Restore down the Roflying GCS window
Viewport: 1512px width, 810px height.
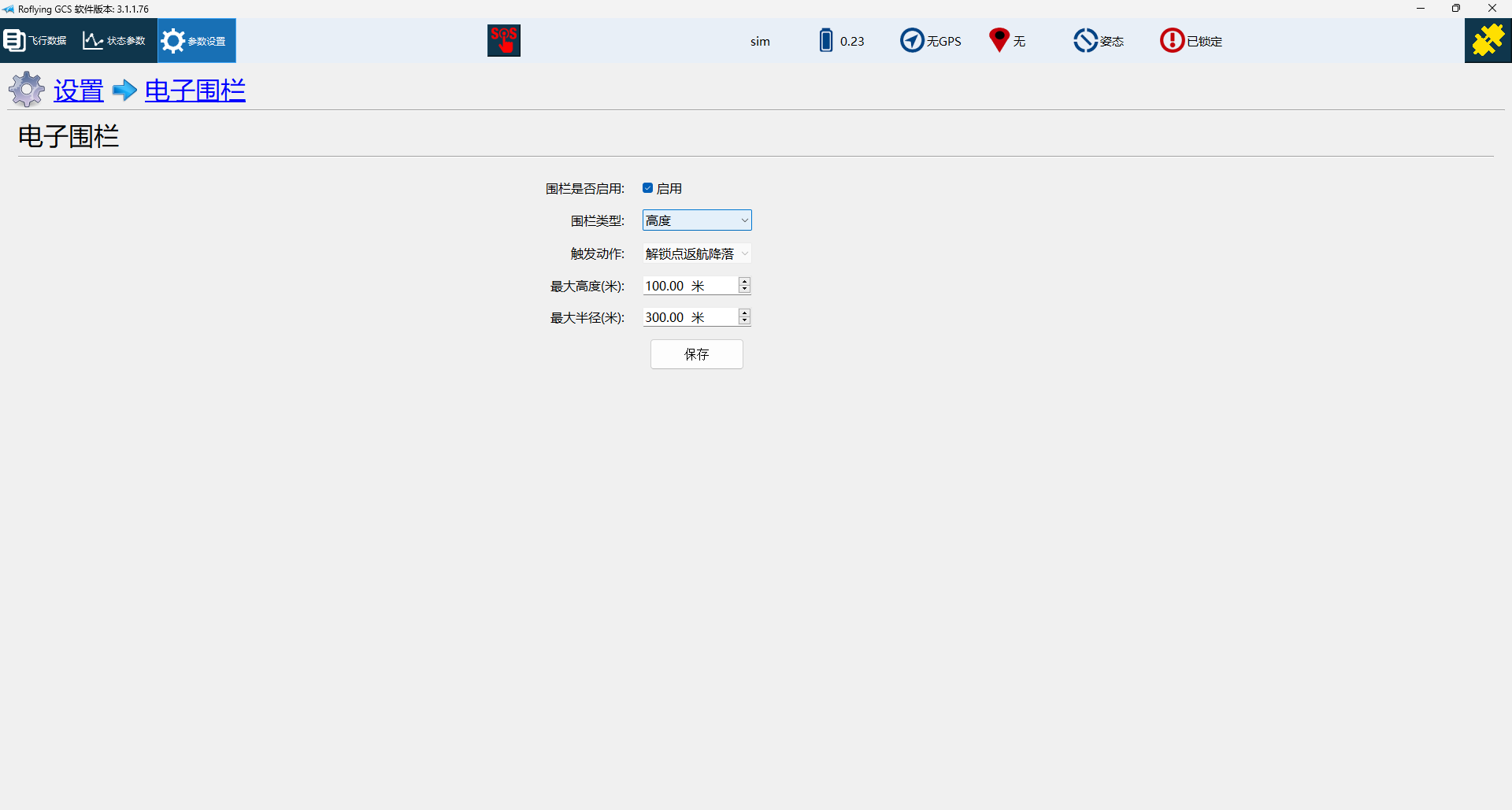click(x=1456, y=9)
